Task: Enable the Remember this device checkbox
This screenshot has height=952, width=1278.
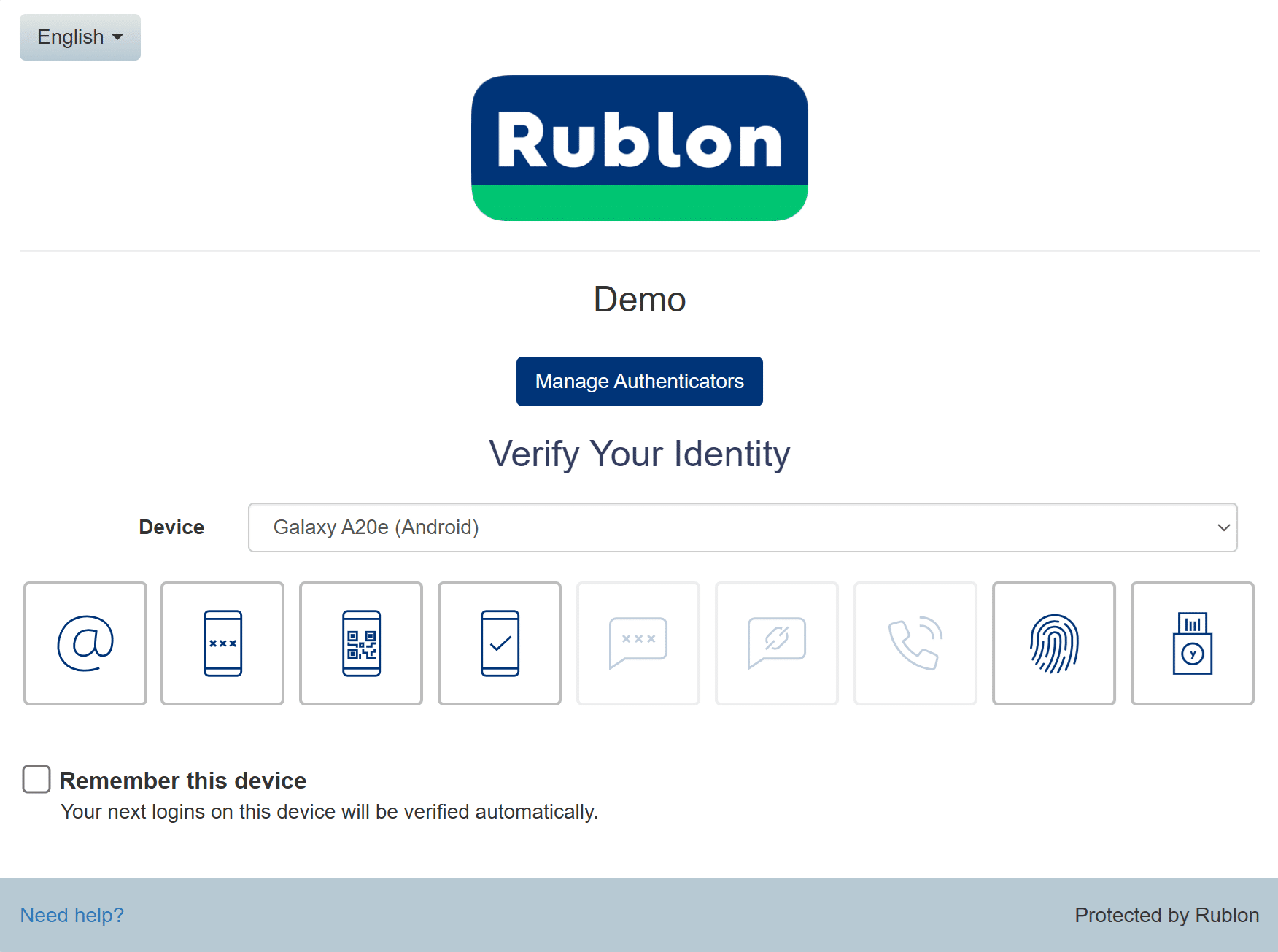Action: click(x=36, y=779)
